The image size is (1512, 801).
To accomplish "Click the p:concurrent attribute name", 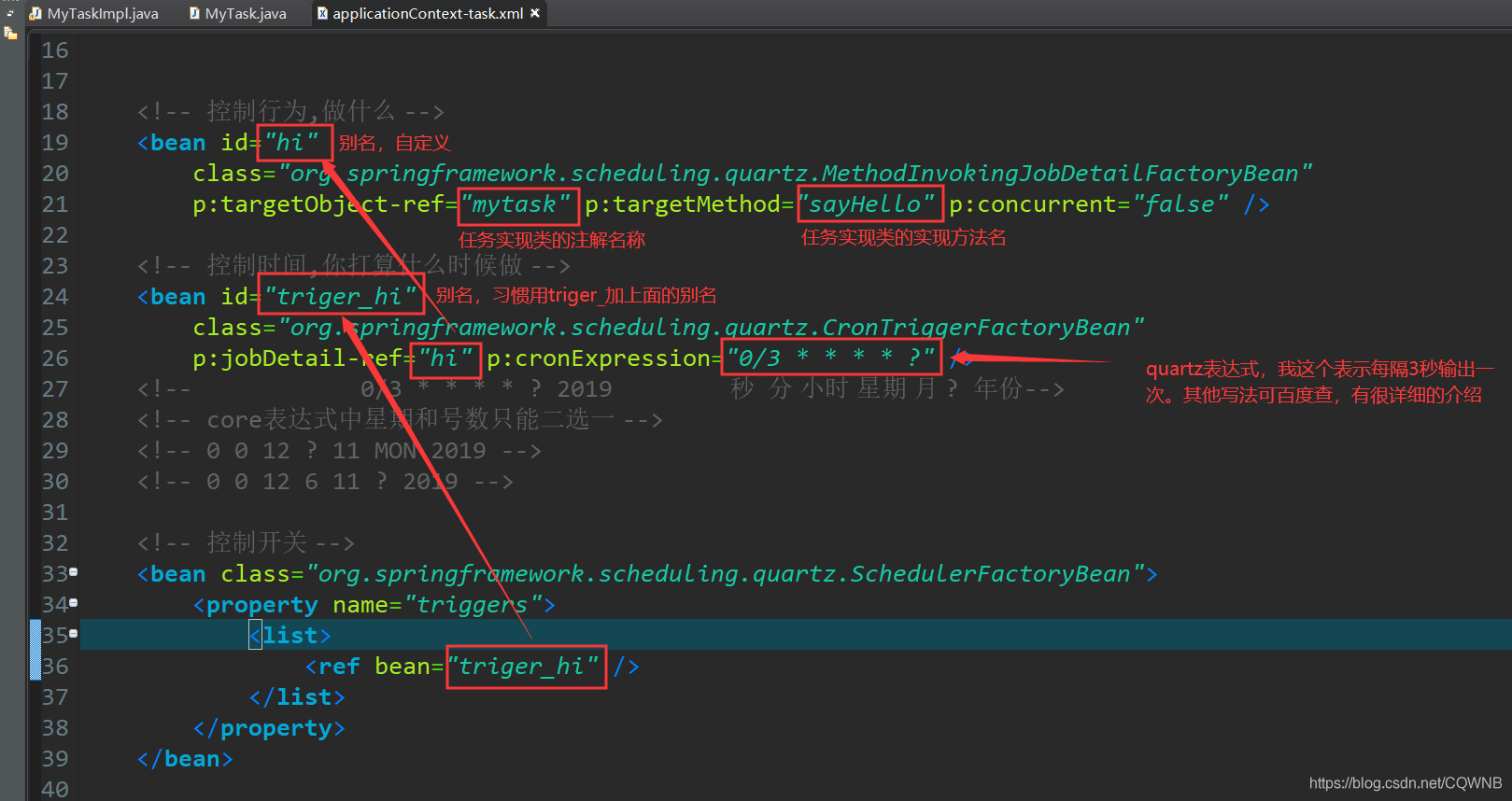I will [1033, 204].
